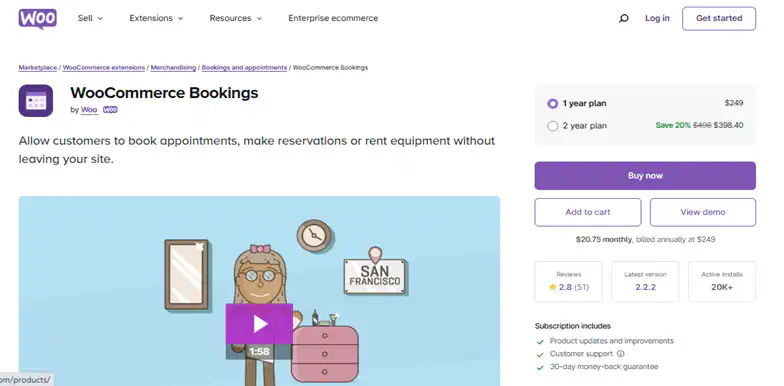Screen dimensions: 784x386
Task: Expand the Resources dropdown menu
Action: 236,18
